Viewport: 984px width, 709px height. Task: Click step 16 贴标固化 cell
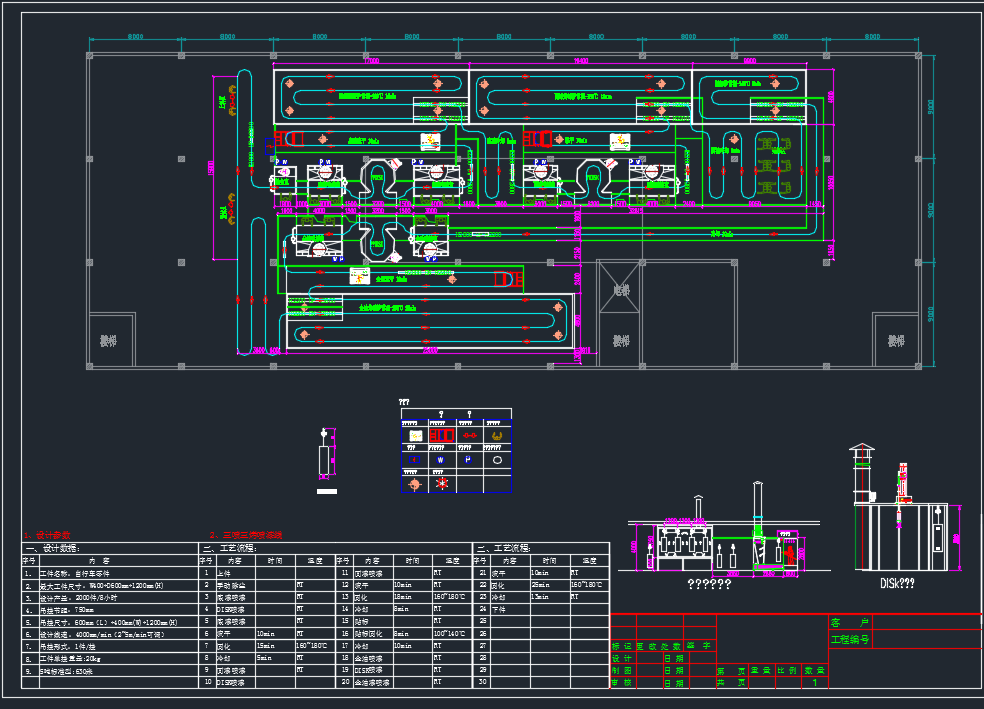coord(373,634)
